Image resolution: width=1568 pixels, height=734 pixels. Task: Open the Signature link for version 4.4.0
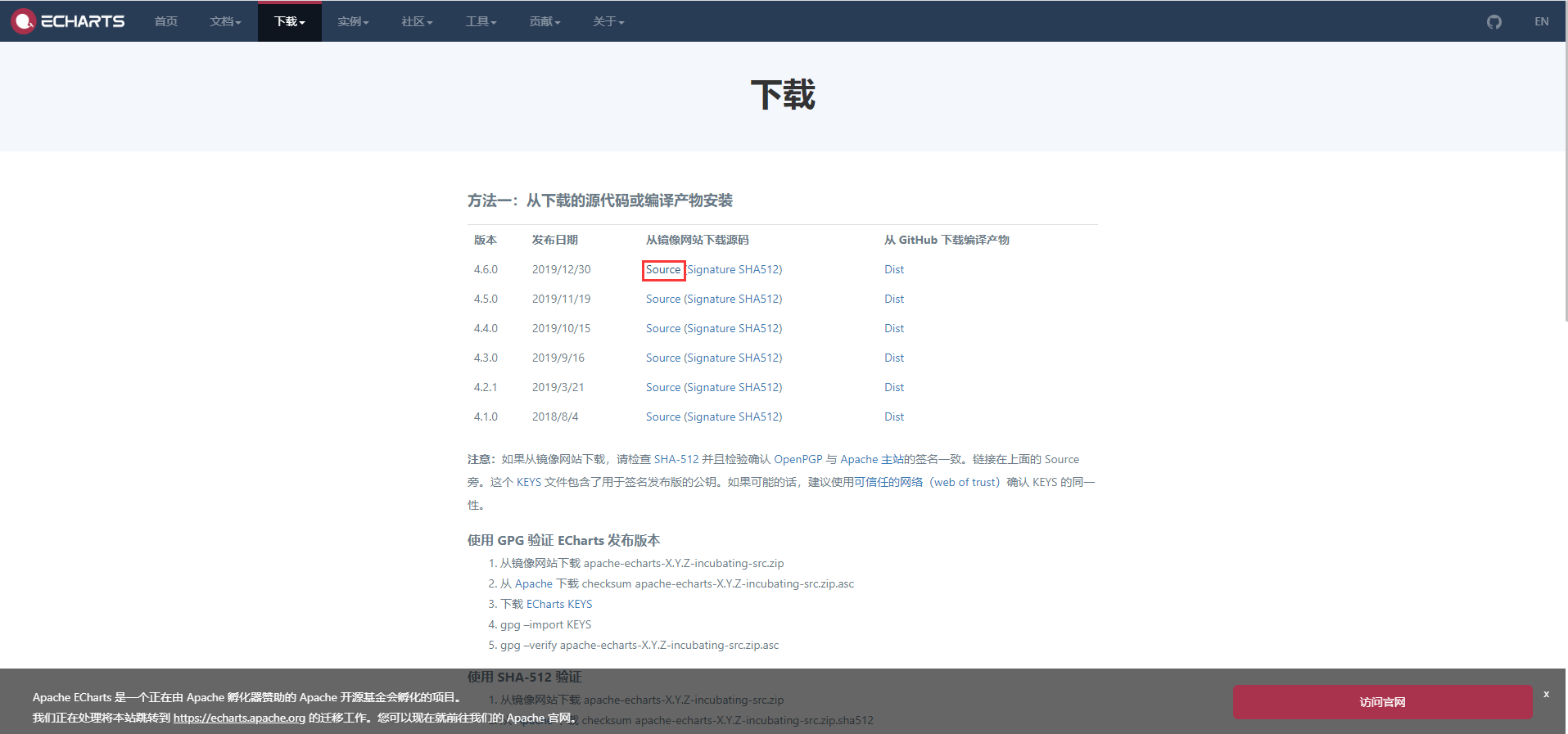click(x=712, y=328)
